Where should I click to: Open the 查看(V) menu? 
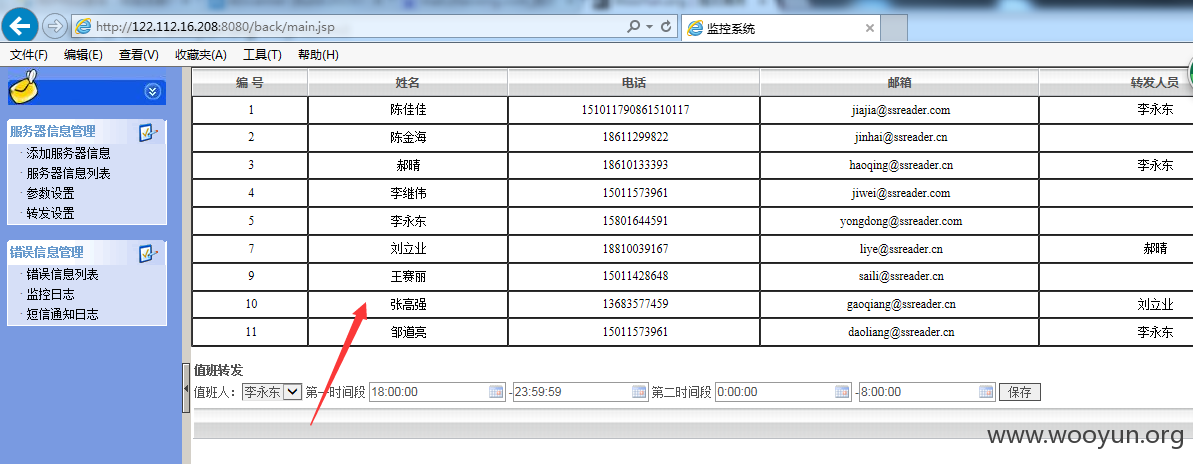pos(138,55)
